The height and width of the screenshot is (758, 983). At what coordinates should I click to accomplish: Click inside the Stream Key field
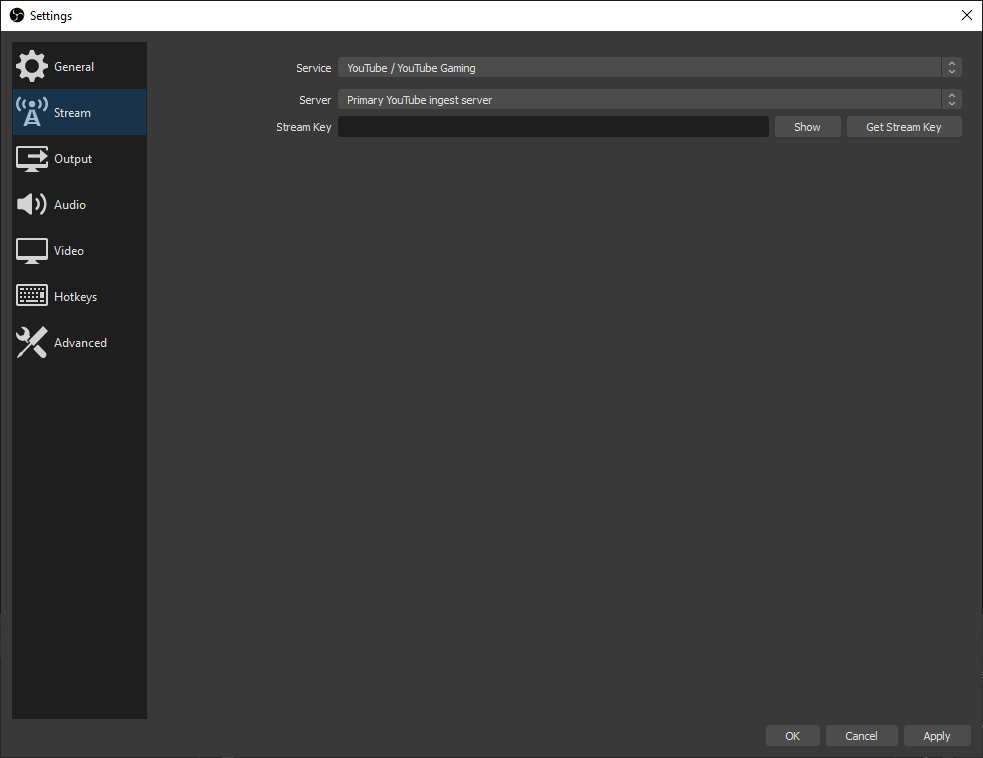(x=553, y=126)
